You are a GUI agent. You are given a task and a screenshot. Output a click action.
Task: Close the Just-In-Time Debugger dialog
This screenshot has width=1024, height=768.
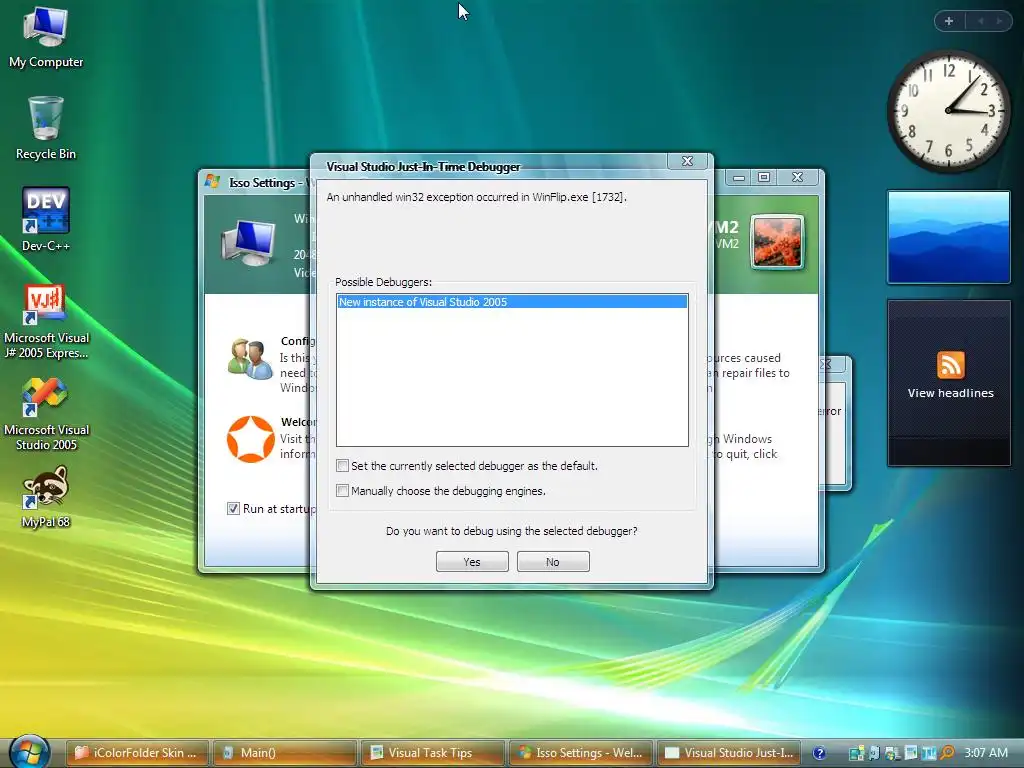click(687, 161)
